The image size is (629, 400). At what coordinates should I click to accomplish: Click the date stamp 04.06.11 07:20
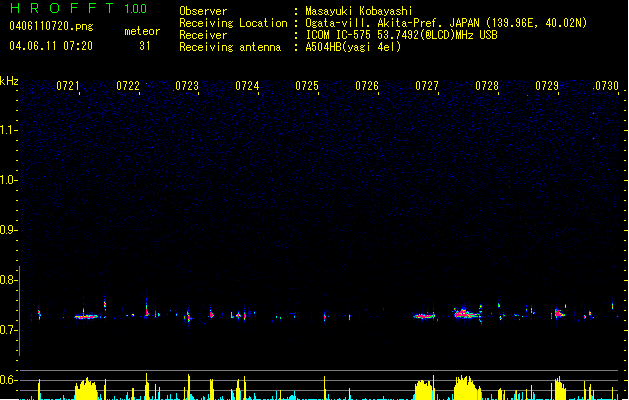(x=51, y=46)
